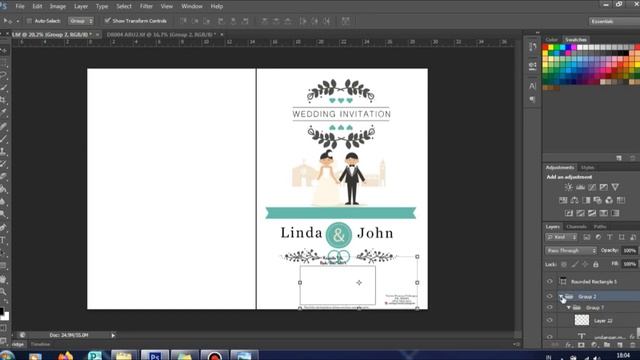Click align top edges in options bar
Screen dimensions: 640x360
coord(184,21)
